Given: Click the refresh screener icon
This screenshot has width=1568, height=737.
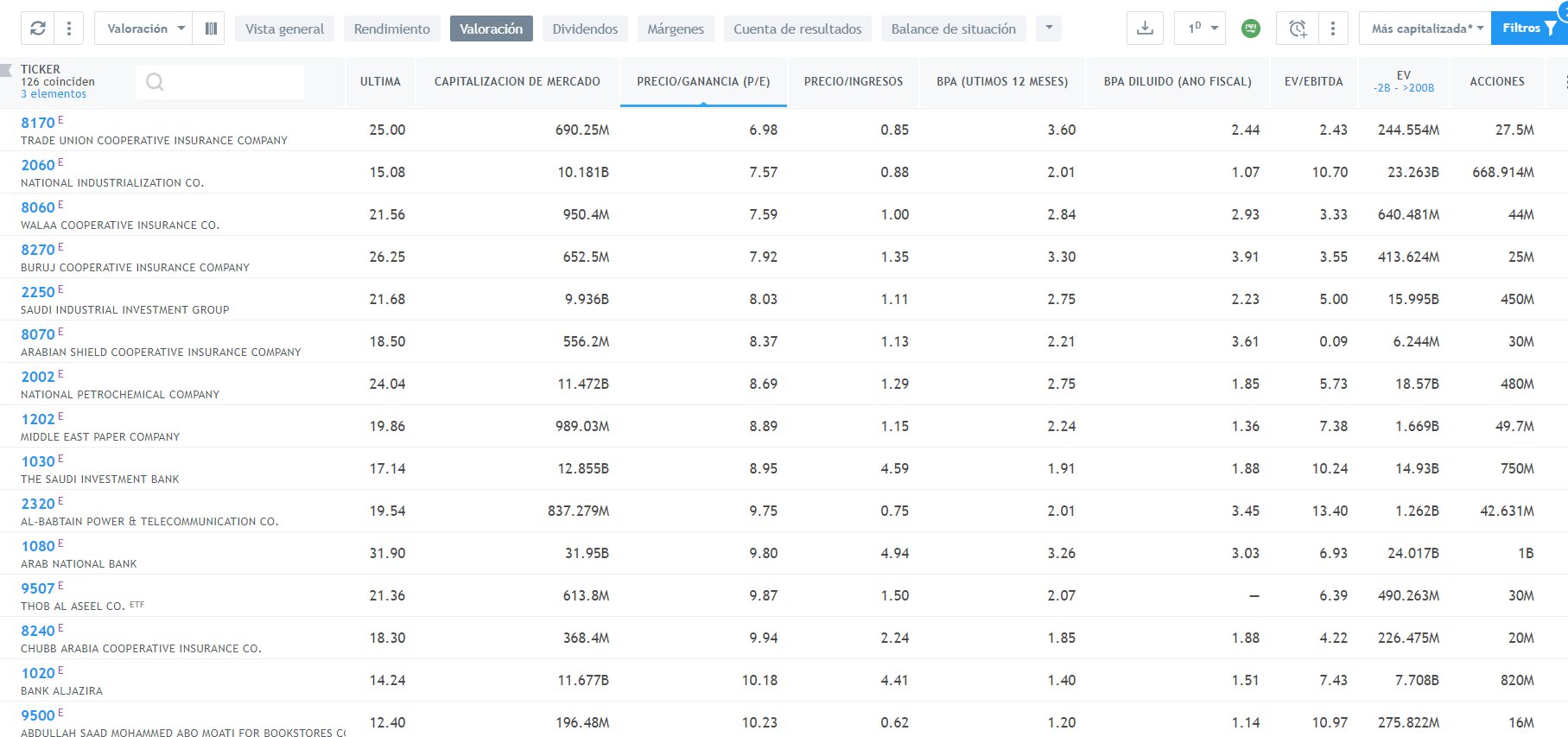Looking at the screenshot, I should 37,29.
